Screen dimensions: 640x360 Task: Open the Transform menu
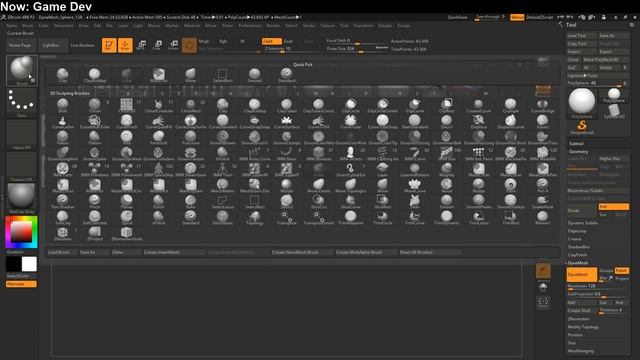point(363,26)
